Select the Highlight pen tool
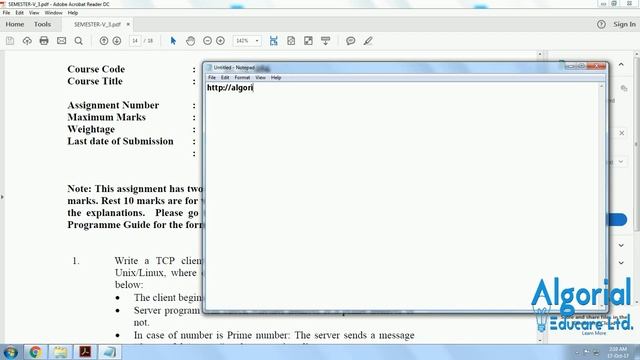The image size is (640, 360). point(368,41)
